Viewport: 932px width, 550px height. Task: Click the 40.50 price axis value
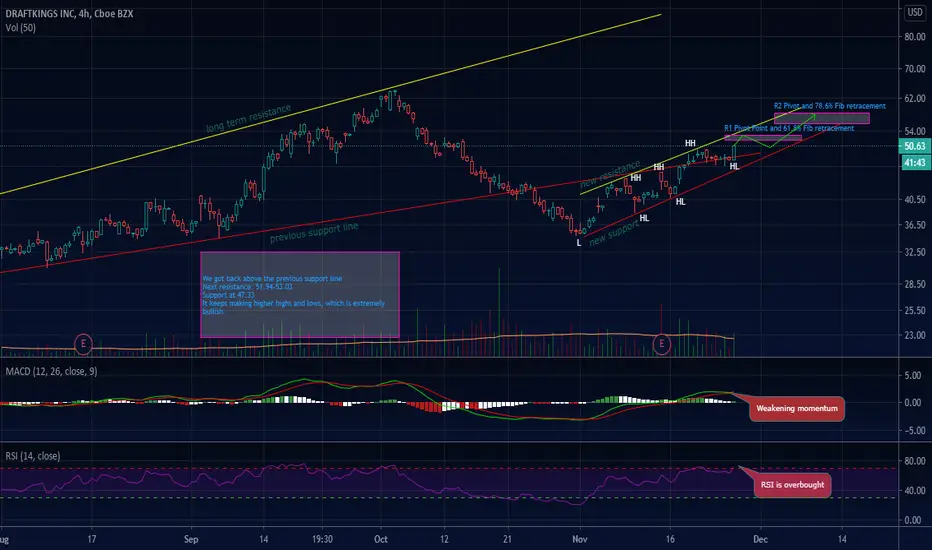coord(915,200)
